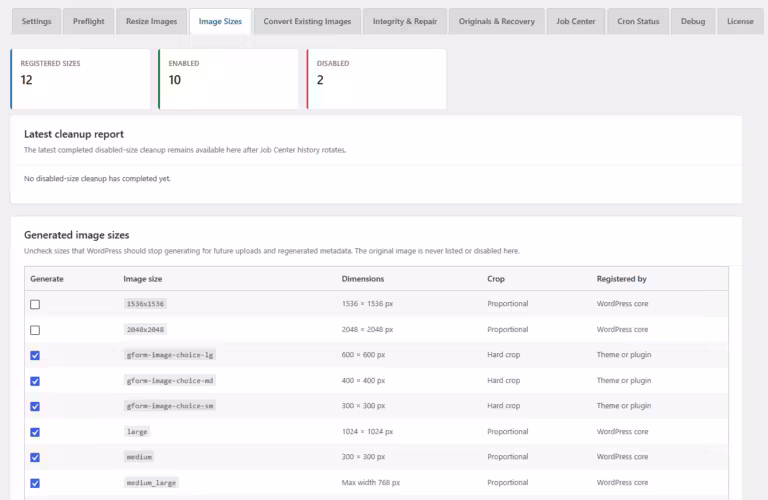Viewport: 768px width, 500px height.
Task: Click WordPress core in large row
Action: click(x=622, y=431)
